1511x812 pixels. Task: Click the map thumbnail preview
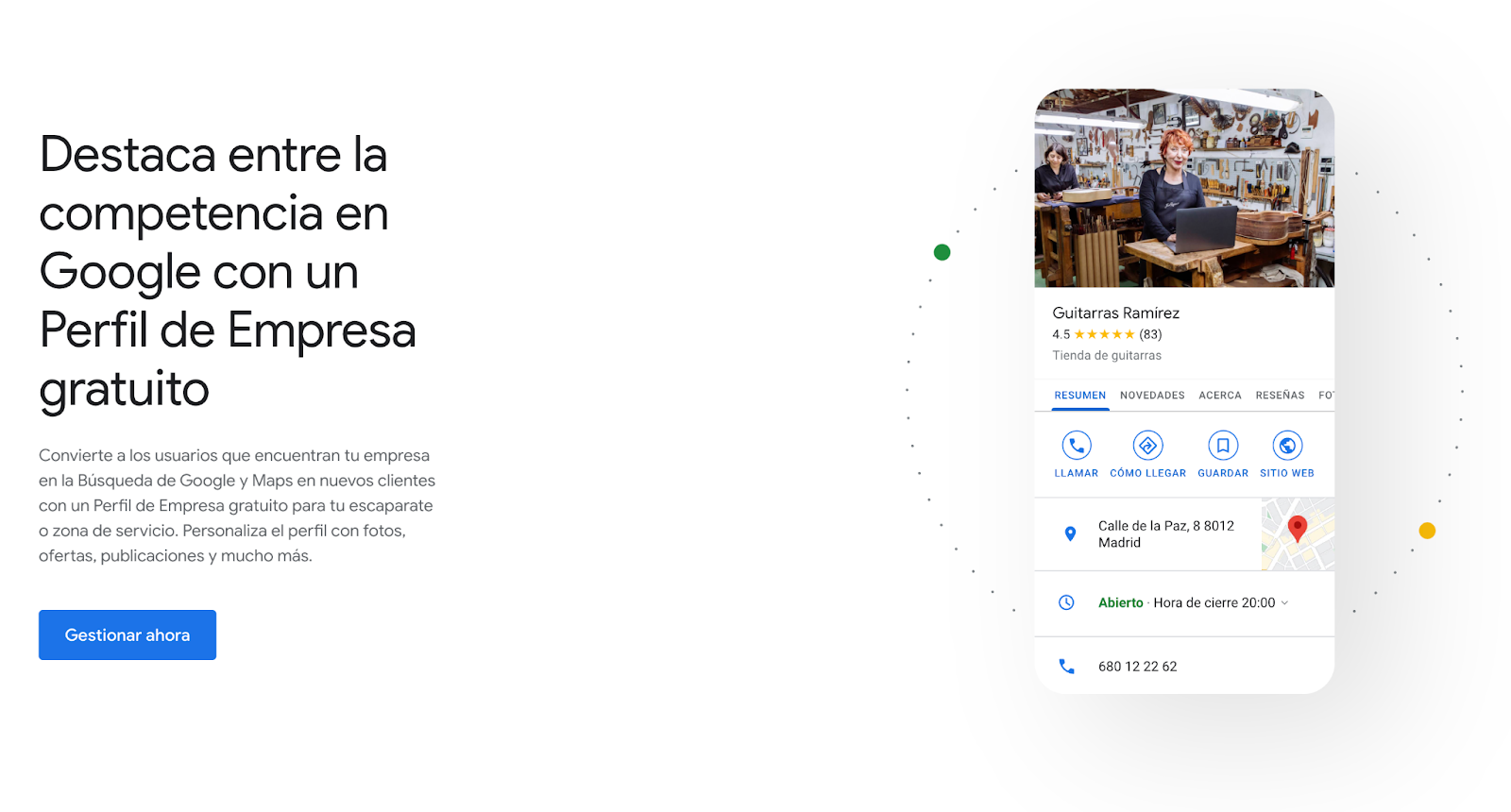point(1298,534)
